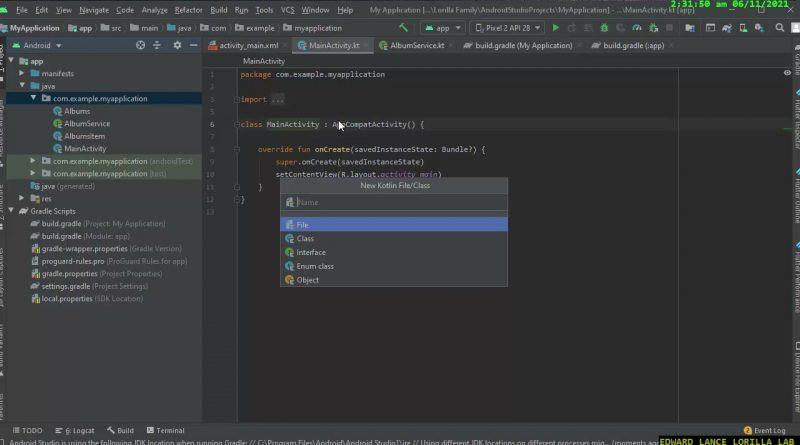Expand com.example.myapplication (test) package
The image size is (800, 445).
click(33, 174)
